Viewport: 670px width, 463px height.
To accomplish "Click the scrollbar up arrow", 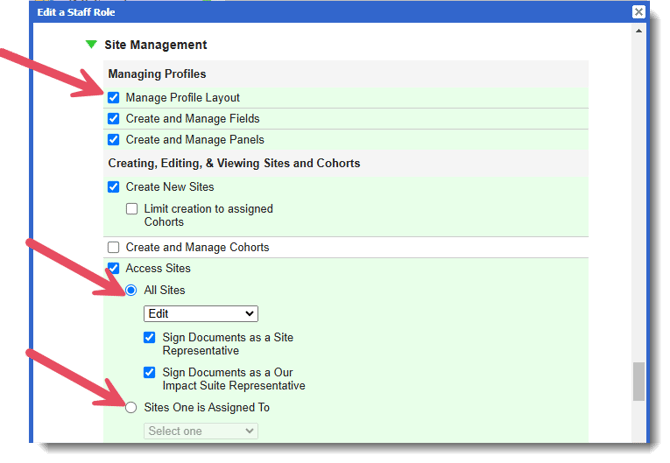I will 639,30.
